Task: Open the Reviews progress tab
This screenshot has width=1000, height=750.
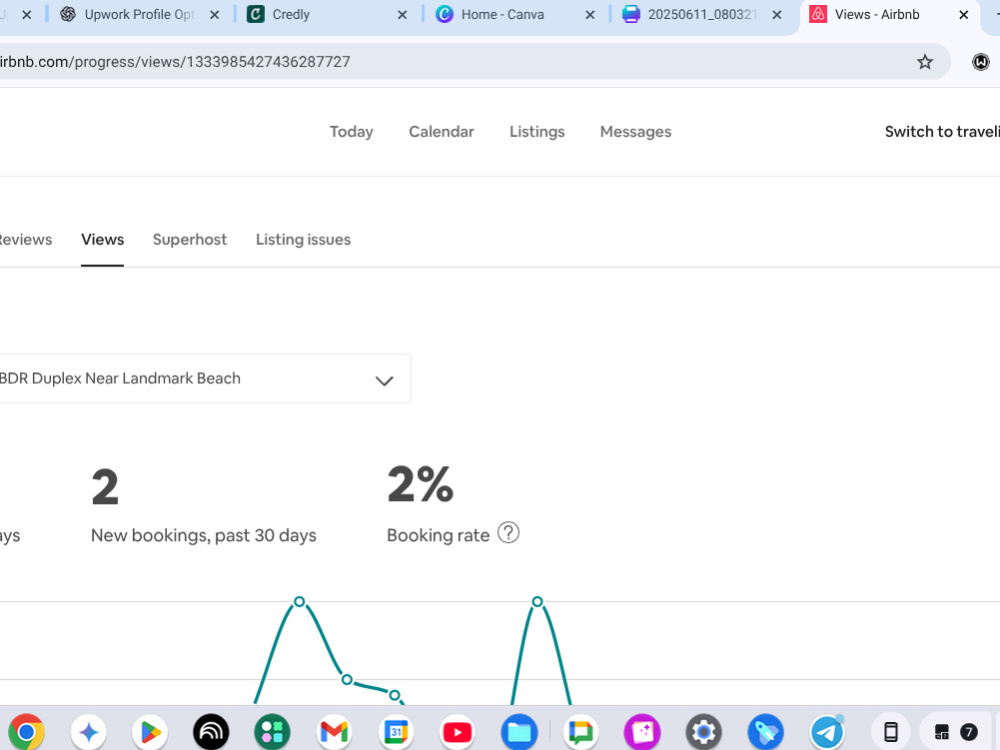Action: coord(26,240)
